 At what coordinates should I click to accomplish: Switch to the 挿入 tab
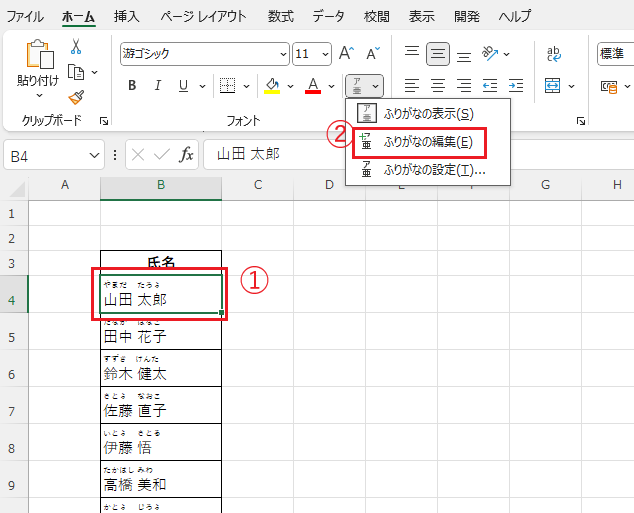(127, 17)
